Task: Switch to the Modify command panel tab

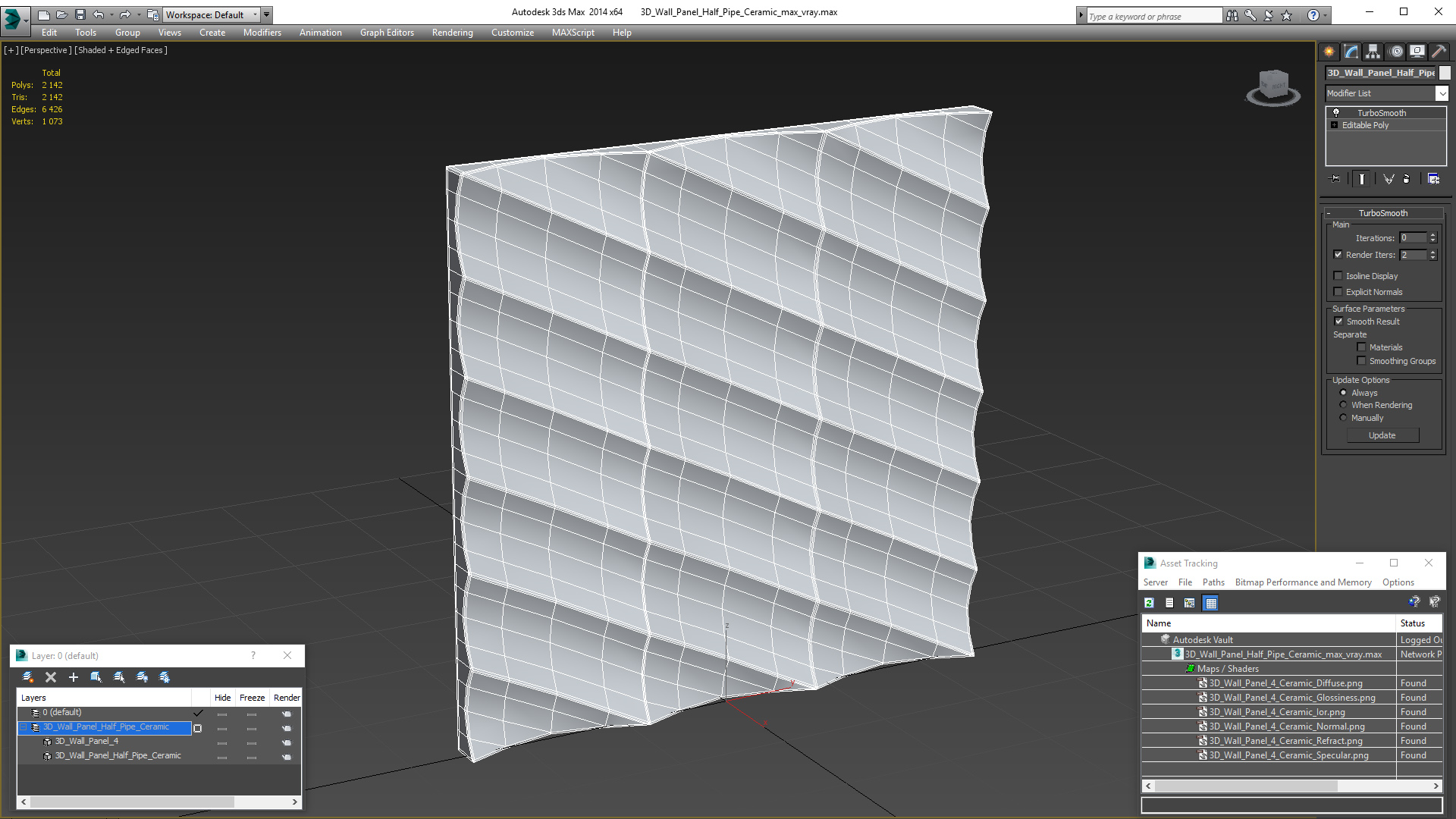Action: (1351, 52)
